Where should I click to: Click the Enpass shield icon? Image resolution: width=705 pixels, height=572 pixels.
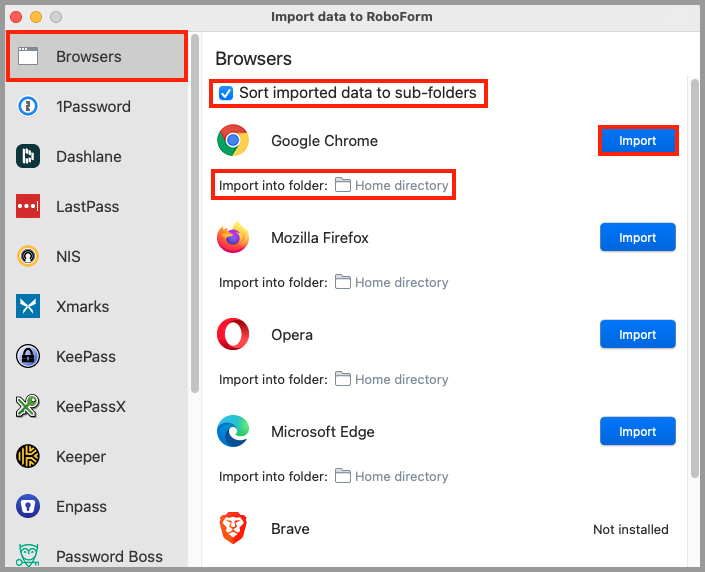pyautogui.click(x=28, y=507)
